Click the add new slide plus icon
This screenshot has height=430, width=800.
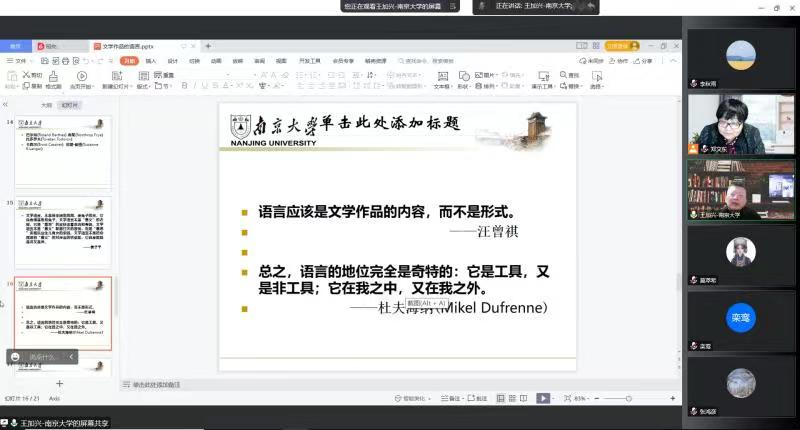59,383
